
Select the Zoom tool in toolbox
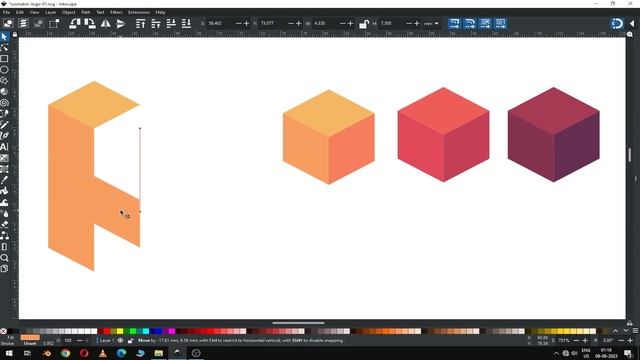point(4,258)
